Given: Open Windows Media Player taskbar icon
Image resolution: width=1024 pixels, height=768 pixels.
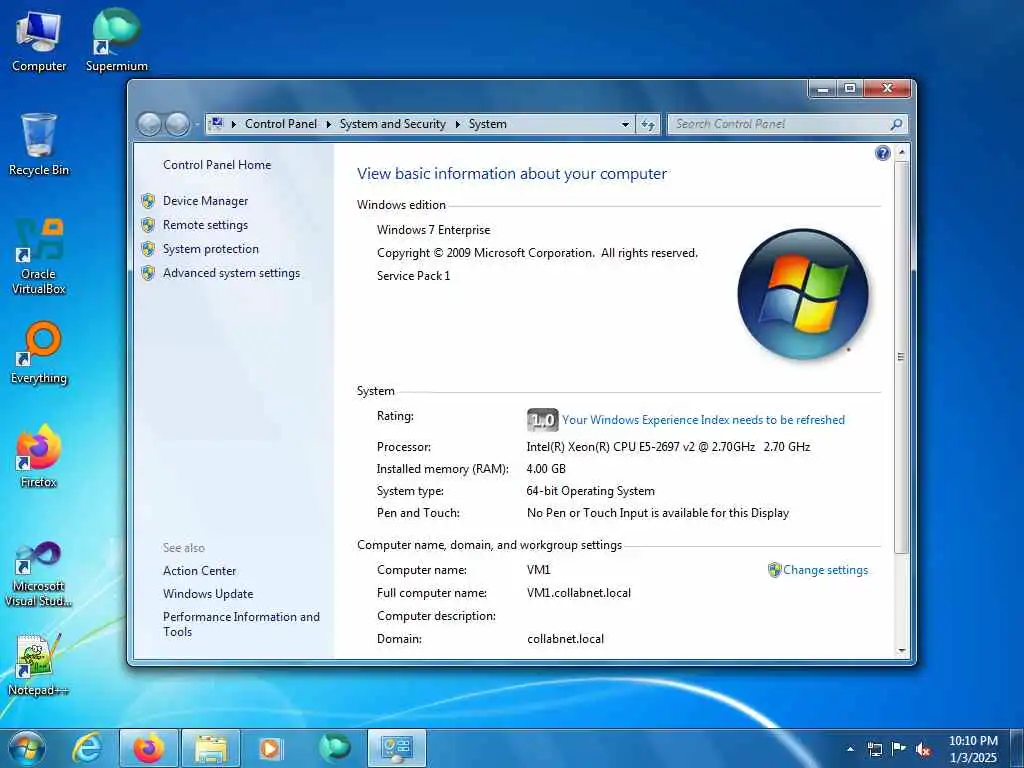Looking at the screenshot, I should (x=270, y=748).
